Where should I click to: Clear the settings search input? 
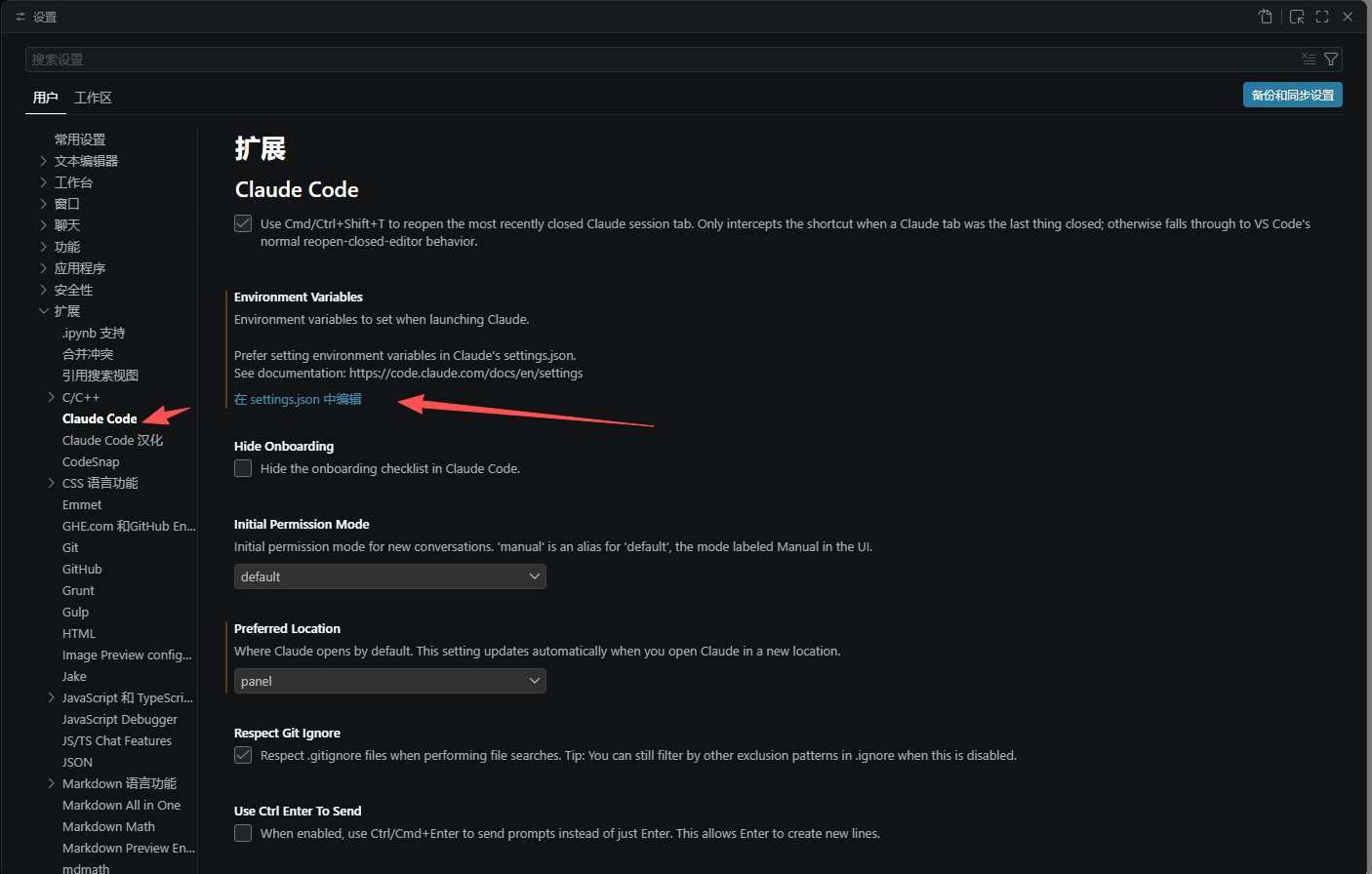pyautogui.click(x=1309, y=60)
